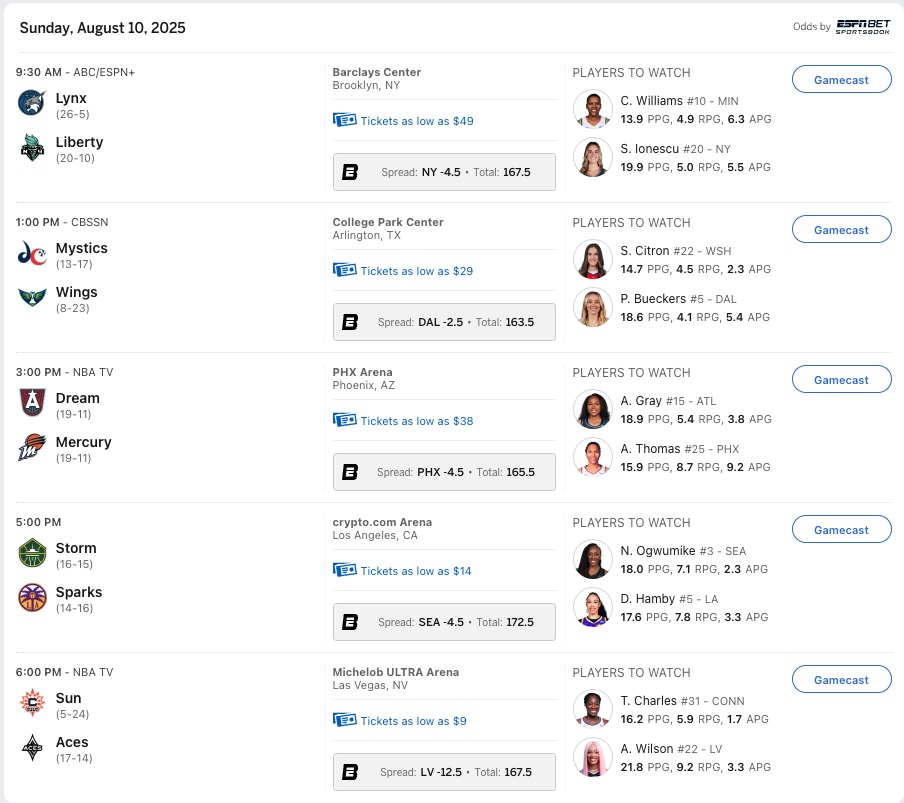Screen dimensions: 904x803
Task: Click the Atlanta Dream logo
Action: coord(32,404)
